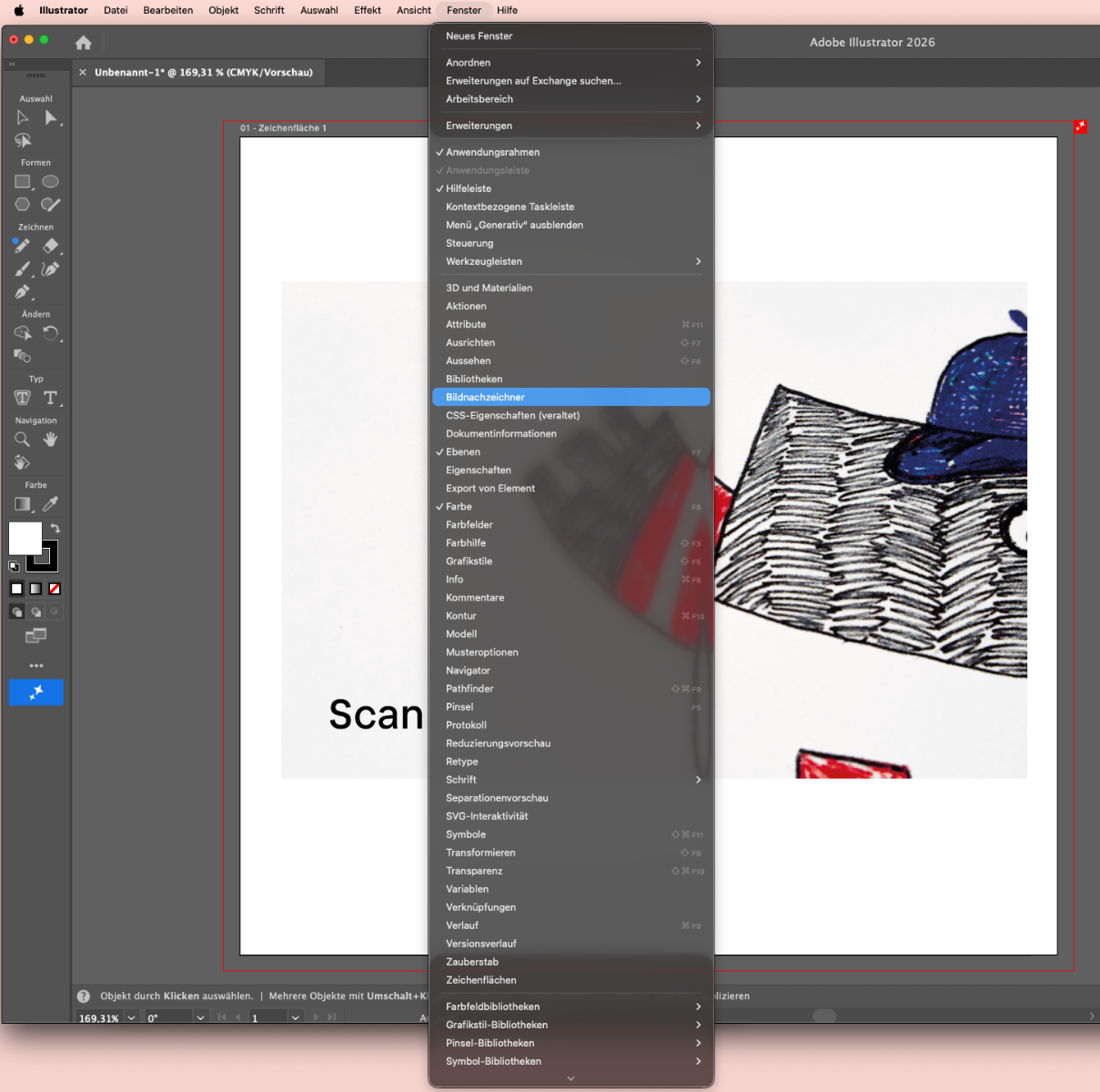Select the Paintbrush tool
The height and width of the screenshot is (1092, 1100).
23,269
